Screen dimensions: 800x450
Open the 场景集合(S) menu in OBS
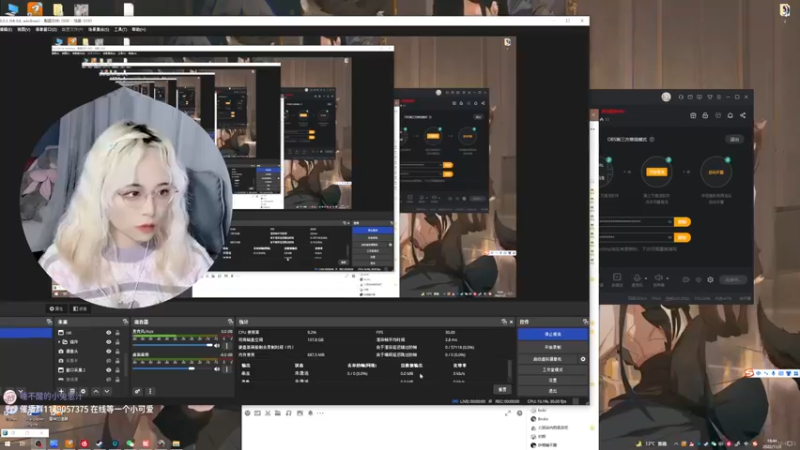(98, 30)
